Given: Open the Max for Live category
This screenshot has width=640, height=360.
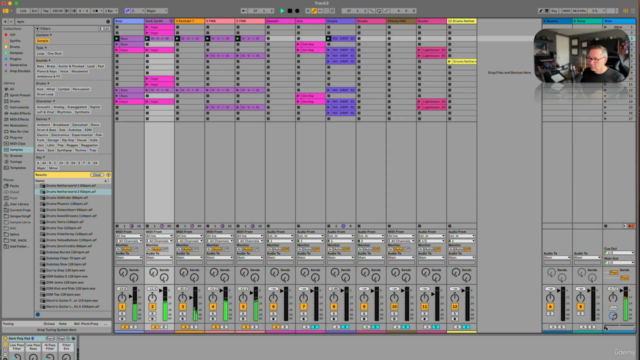Looking at the screenshot, I should pos(19,131).
